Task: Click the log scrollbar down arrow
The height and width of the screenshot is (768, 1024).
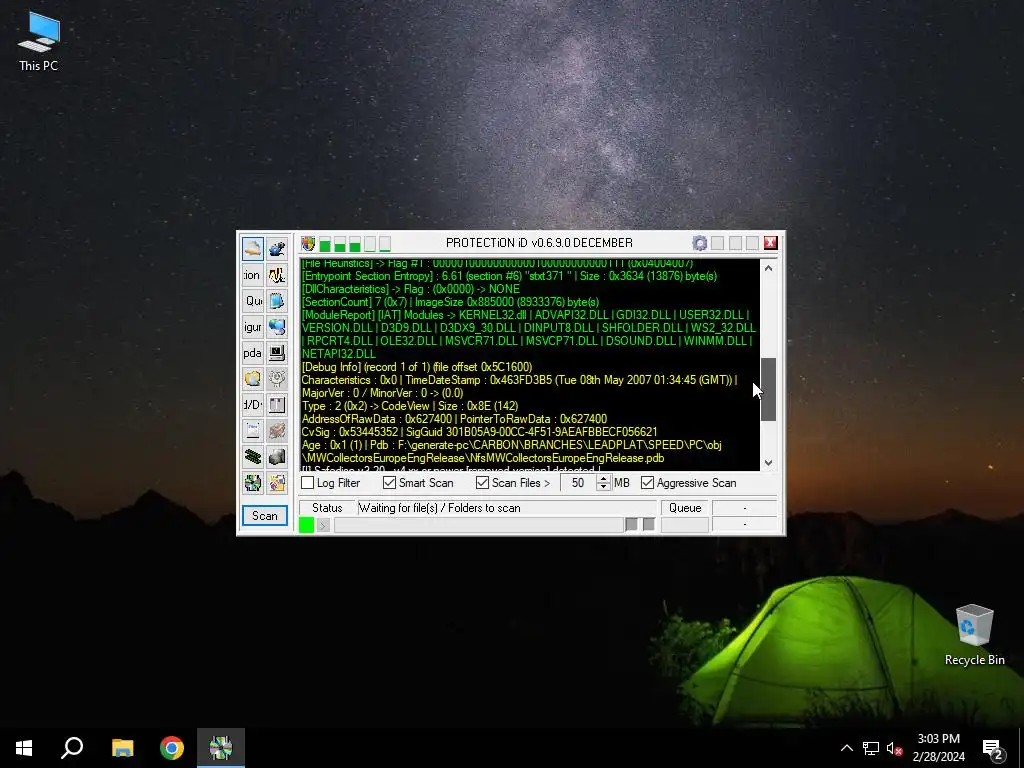Action: [x=769, y=462]
